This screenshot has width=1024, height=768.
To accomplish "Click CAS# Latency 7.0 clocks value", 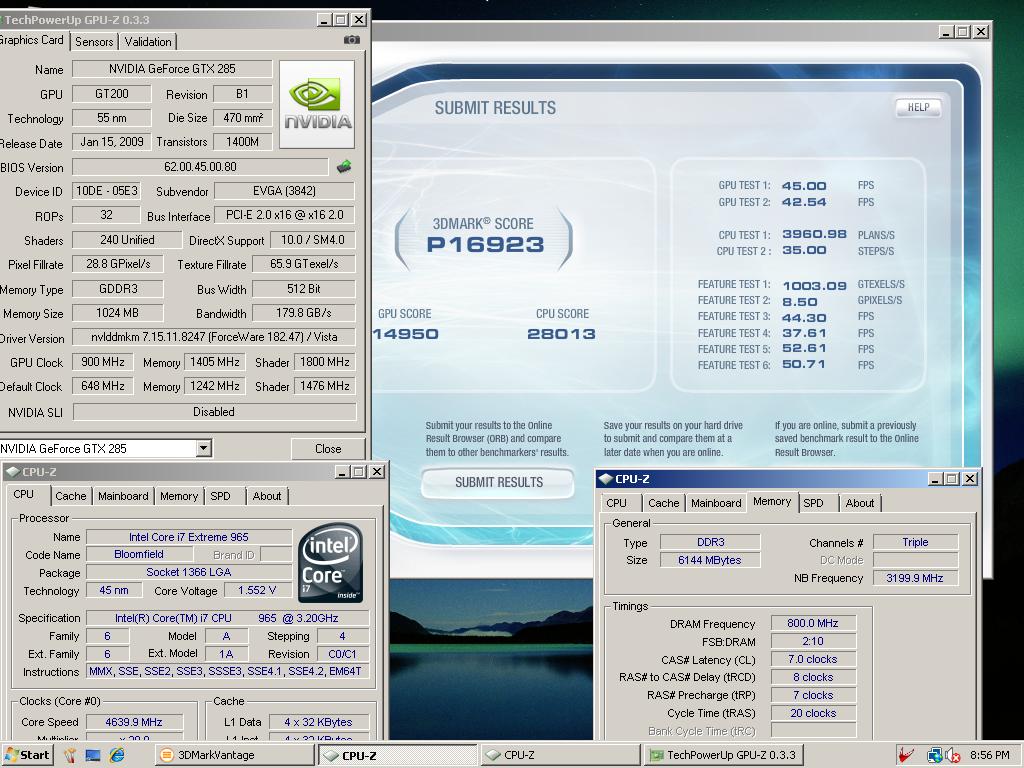I will [x=813, y=660].
